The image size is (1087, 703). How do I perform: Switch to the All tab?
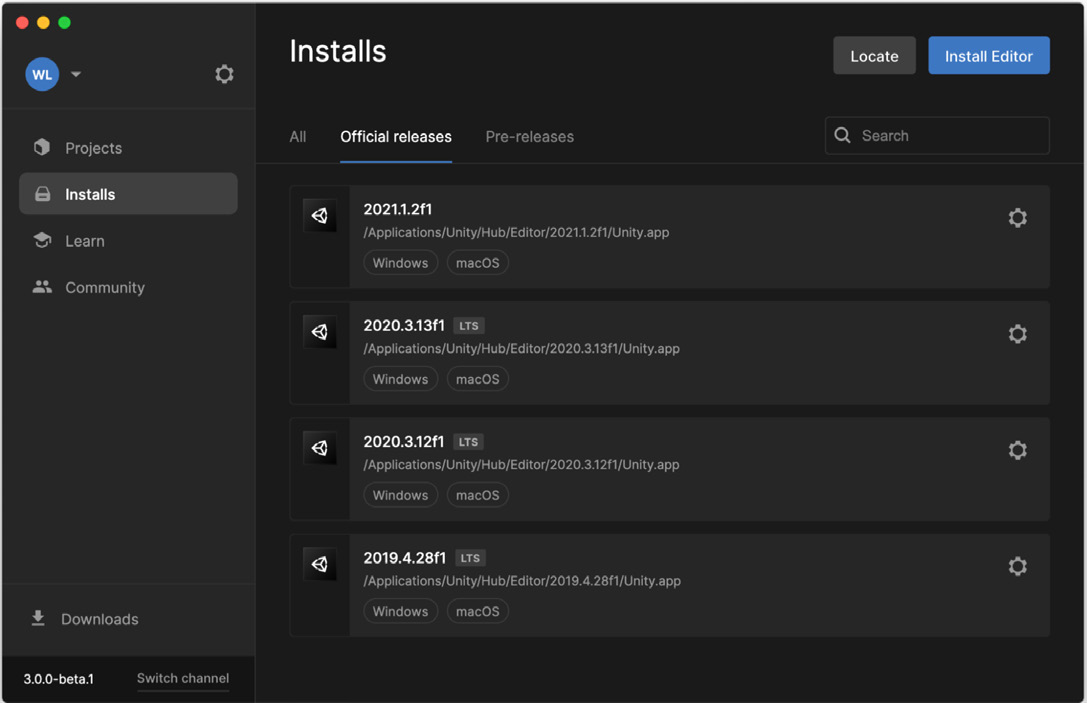click(298, 137)
